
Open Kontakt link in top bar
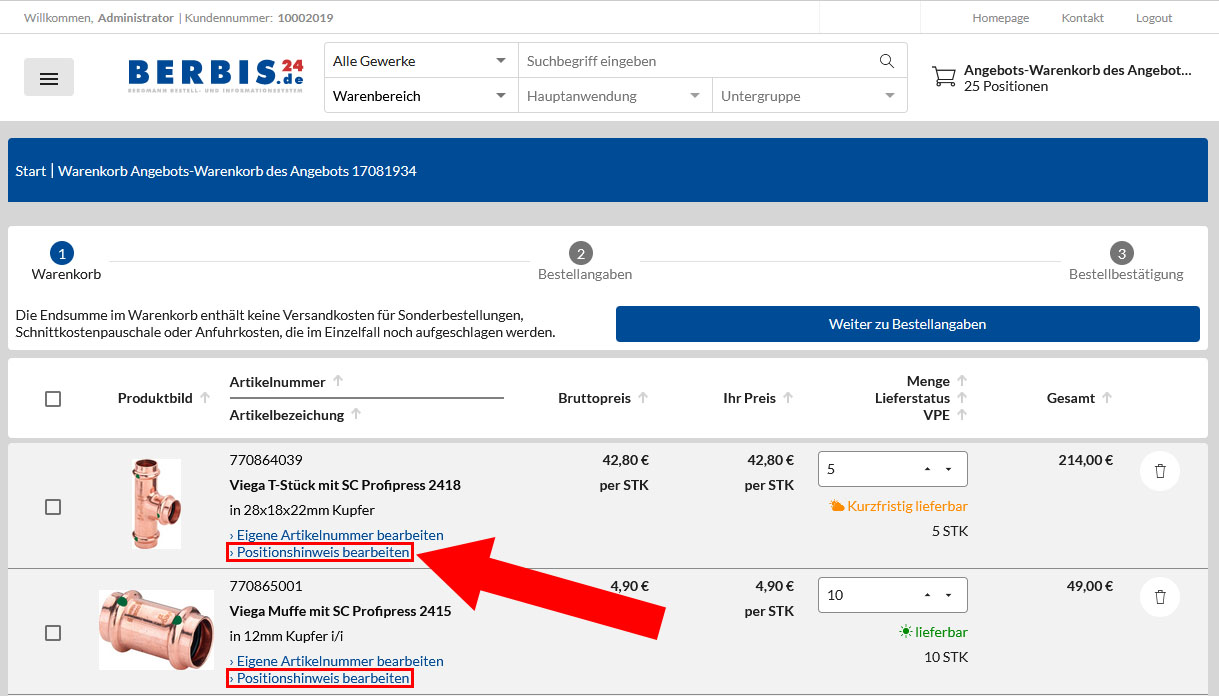pyautogui.click(x=1082, y=18)
